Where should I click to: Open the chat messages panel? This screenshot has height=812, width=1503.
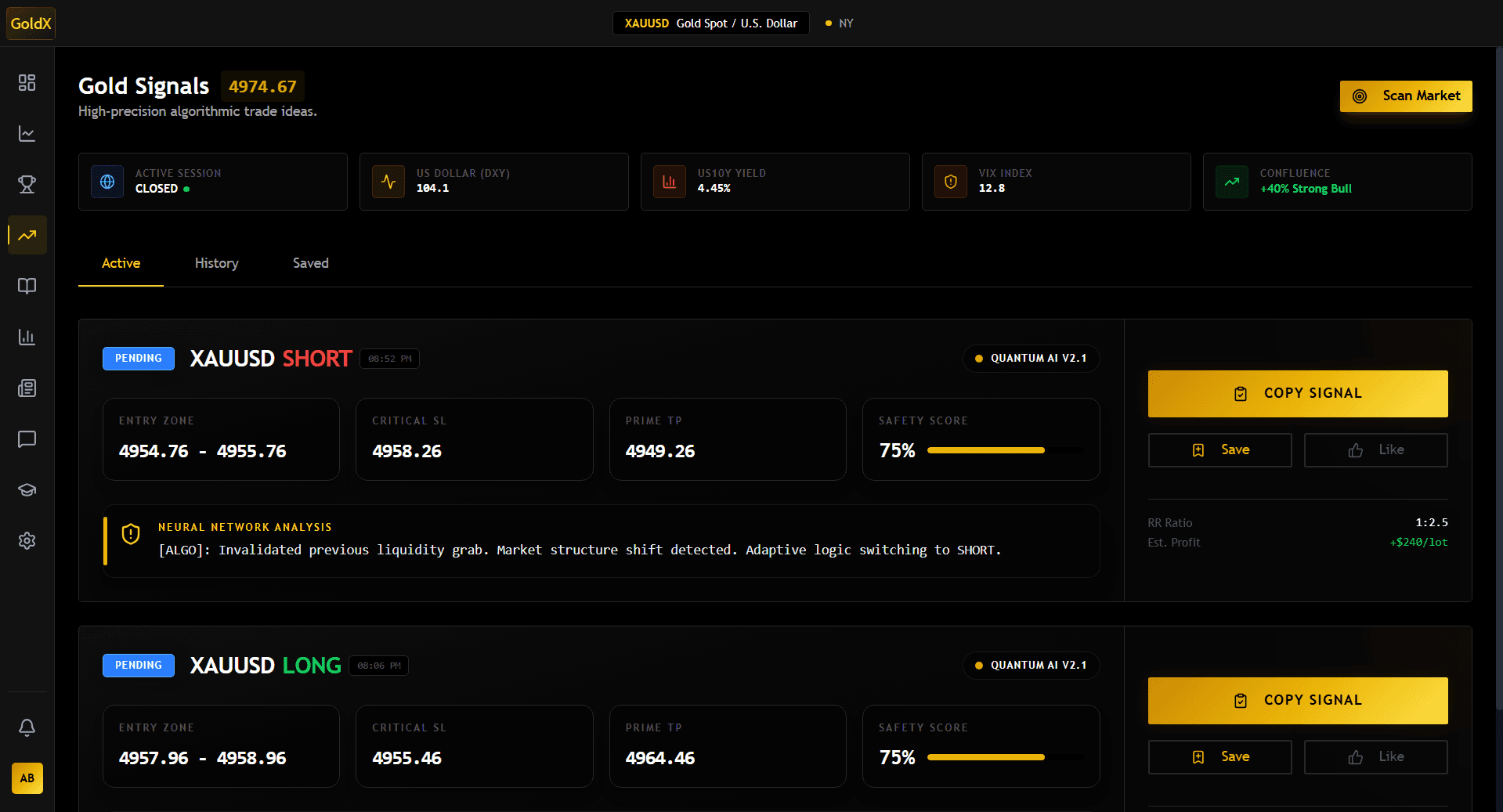tap(27, 438)
